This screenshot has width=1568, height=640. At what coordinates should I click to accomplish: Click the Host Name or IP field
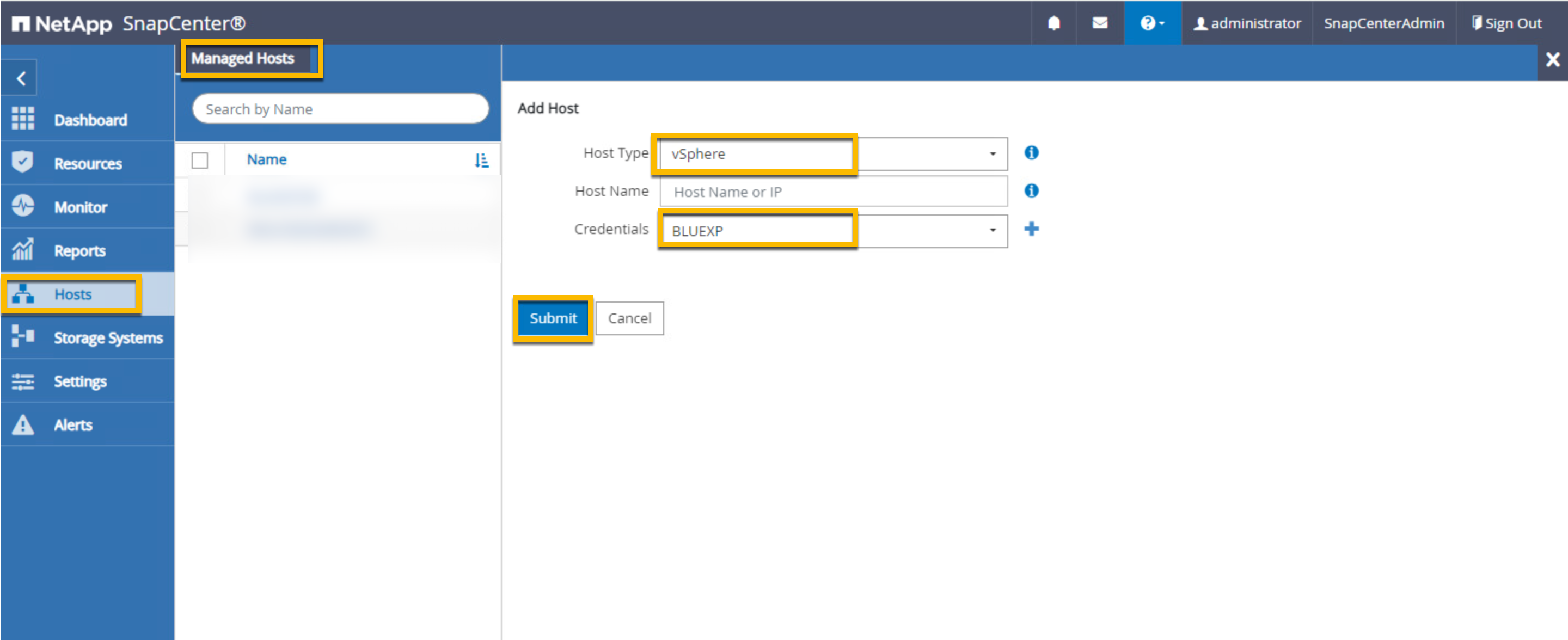click(832, 192)
